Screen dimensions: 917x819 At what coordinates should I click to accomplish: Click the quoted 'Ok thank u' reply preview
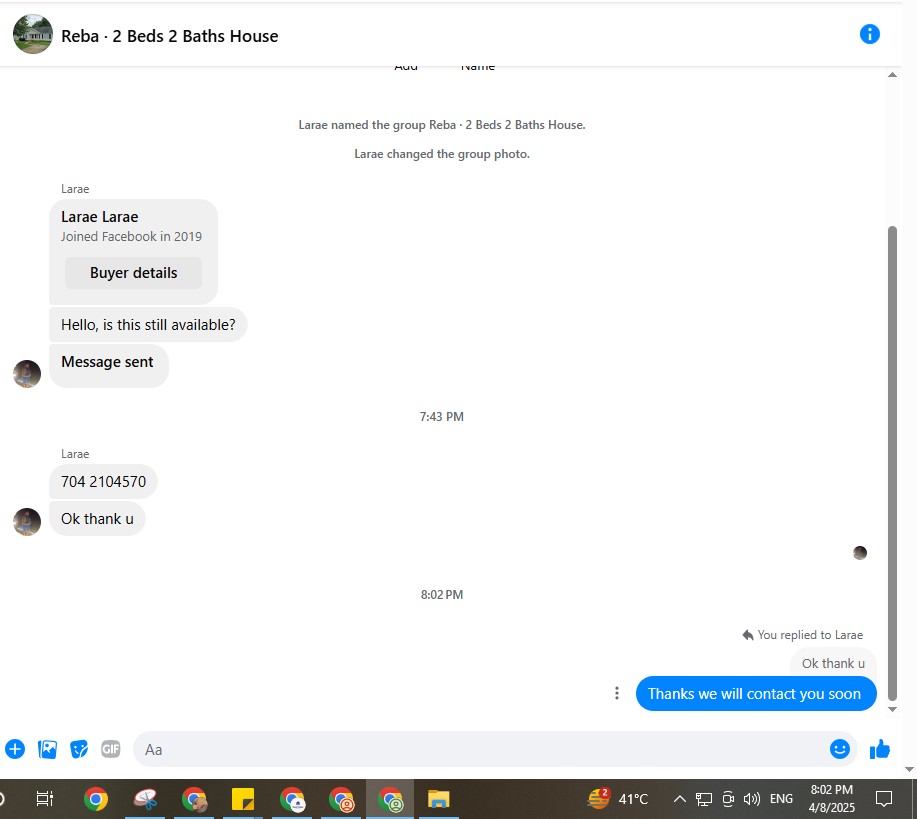tap(833, 663)
